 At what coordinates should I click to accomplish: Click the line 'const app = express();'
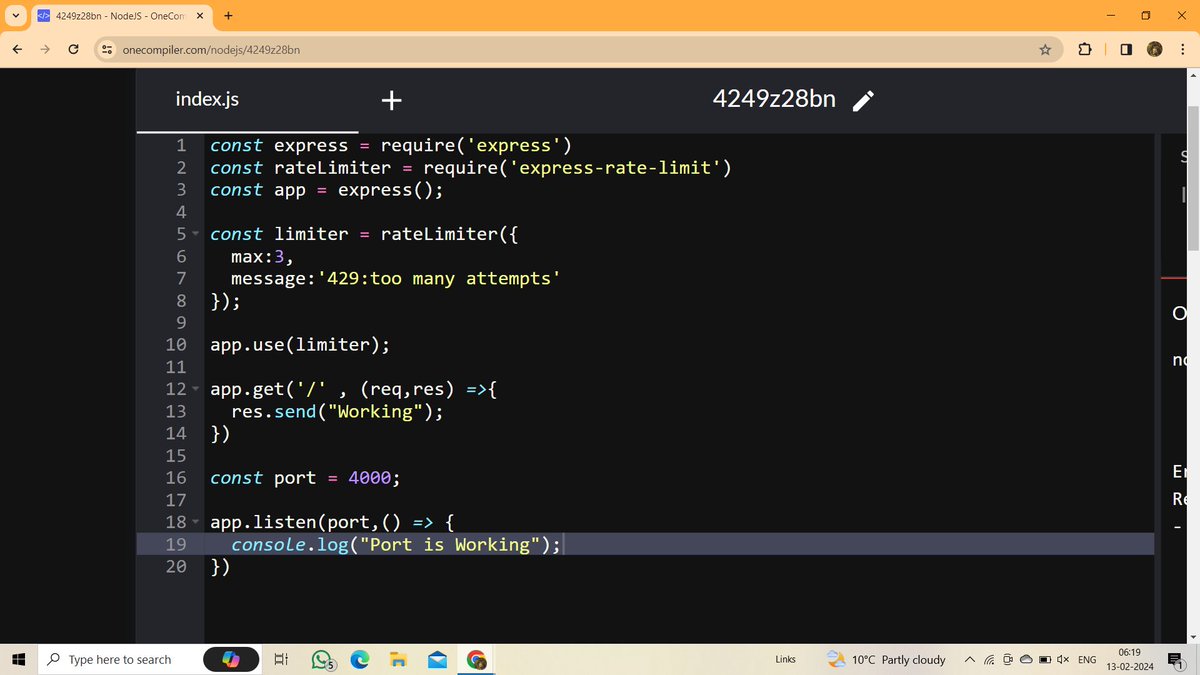point(326,190)
